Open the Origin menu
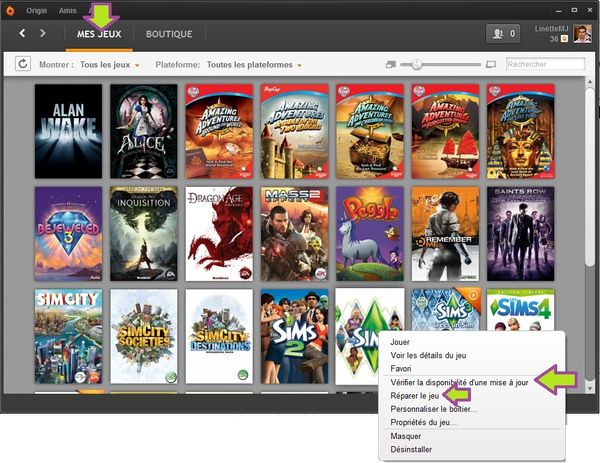 pyautogui.click(x=36, y=11)
